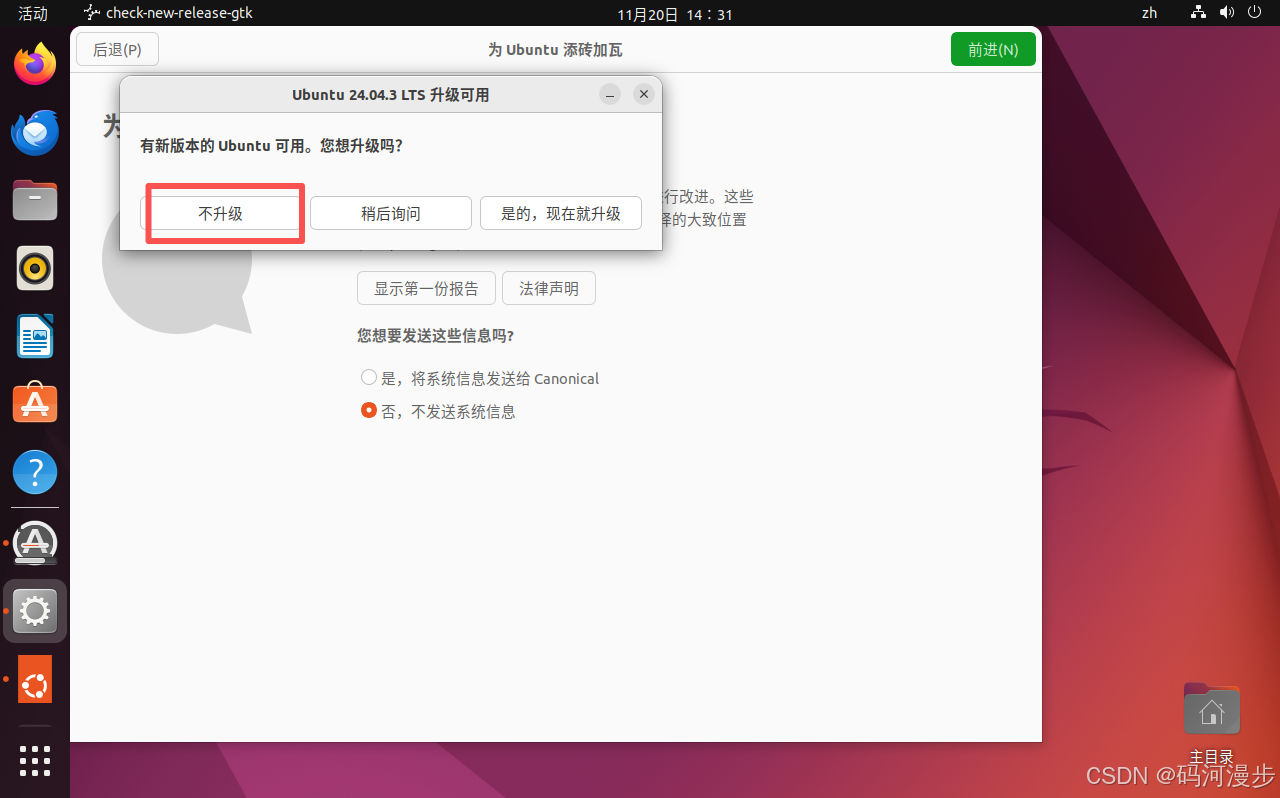The width and height of the screenshot is (1280, 798).
Task: Open the power menu icon in top bar
Action: (x=1255, y=13)
